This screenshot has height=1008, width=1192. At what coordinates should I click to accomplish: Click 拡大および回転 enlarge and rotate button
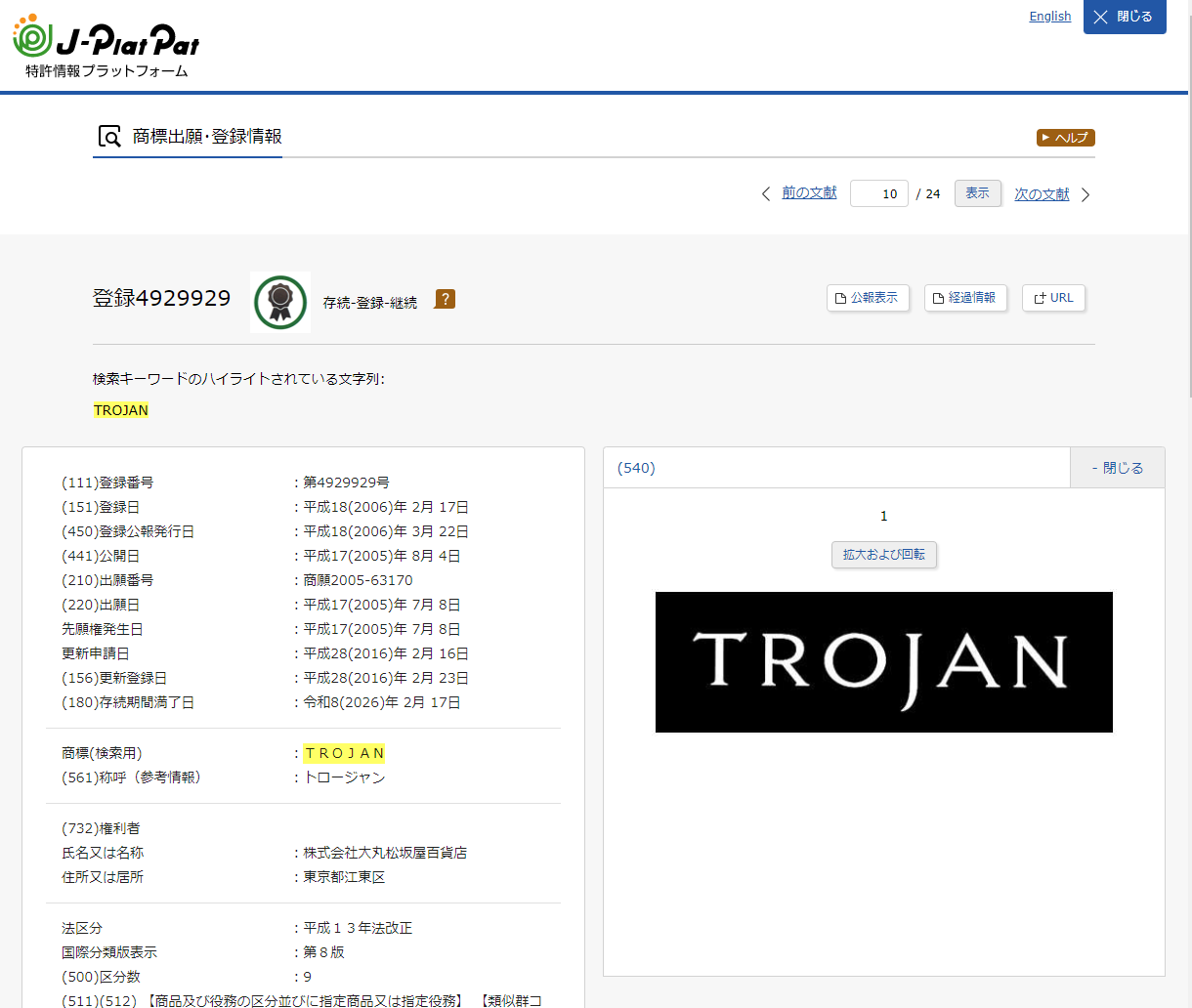[x=884, y=555]
